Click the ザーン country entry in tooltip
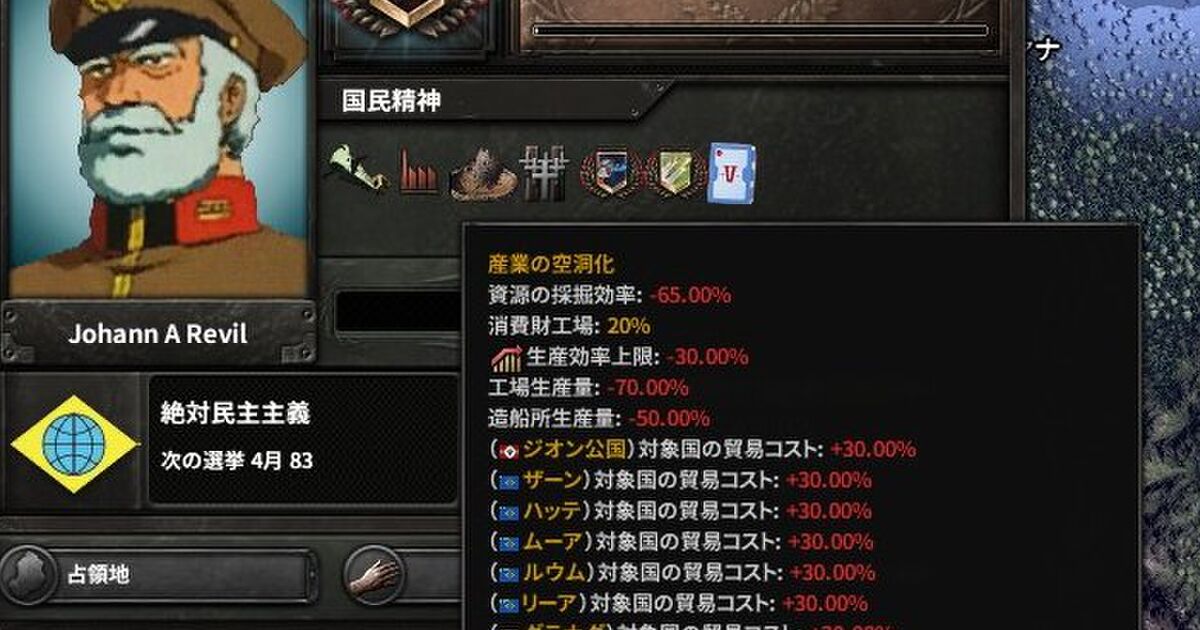 click(x=551, y=480)
